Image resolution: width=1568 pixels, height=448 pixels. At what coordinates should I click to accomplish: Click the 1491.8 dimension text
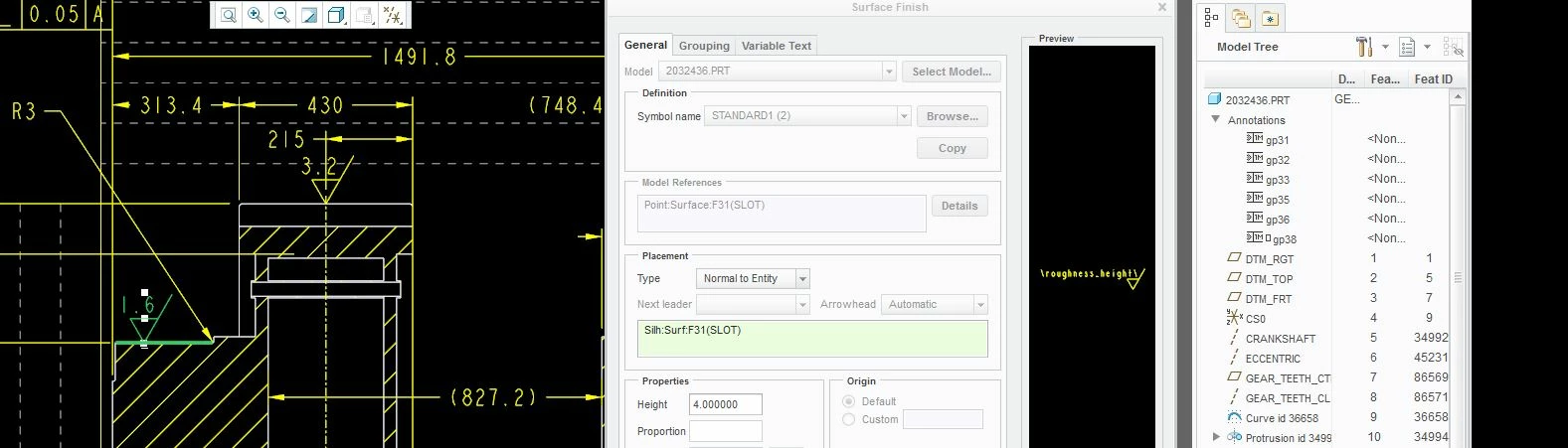[x=419, y=57]
